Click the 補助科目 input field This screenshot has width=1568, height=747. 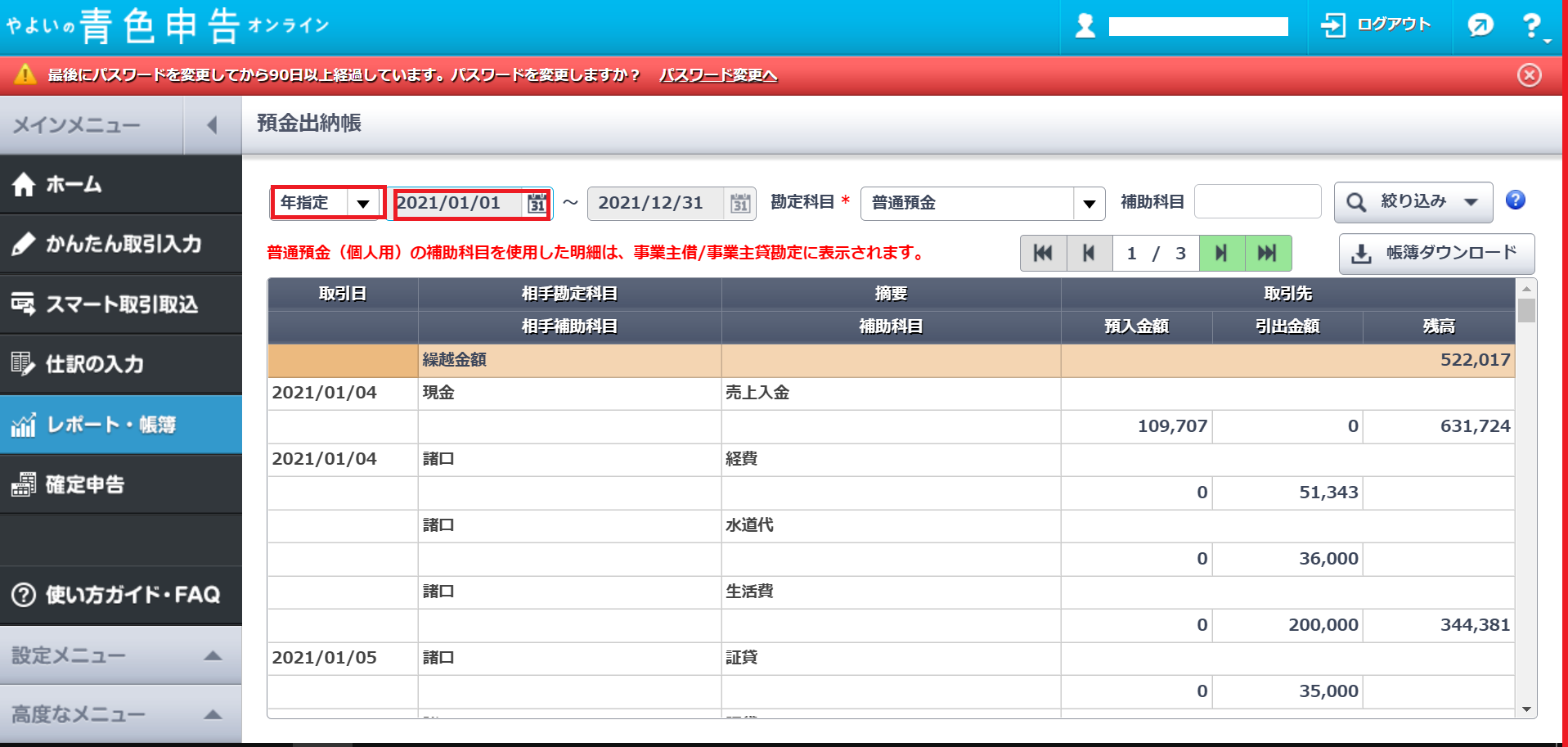pyautogui.click(x=1257, y=202)
